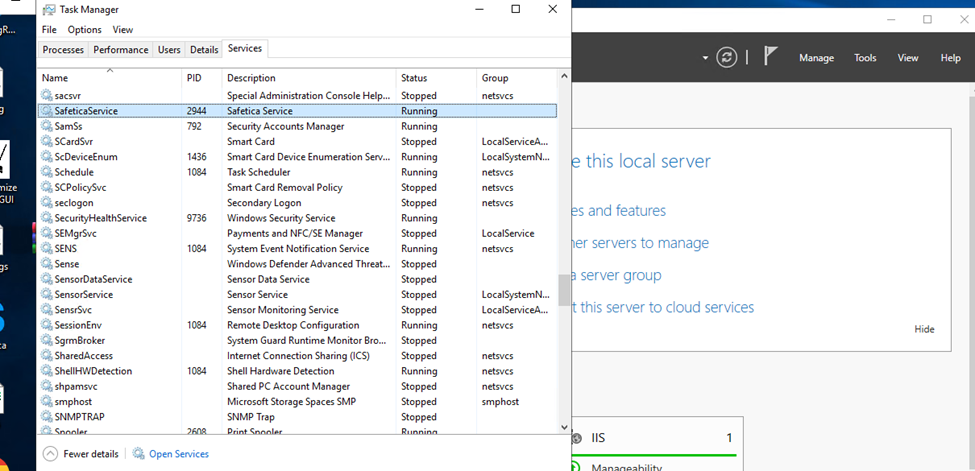Click the services list scroll up arrow
The image size is (975, 471).
[564, 76]
